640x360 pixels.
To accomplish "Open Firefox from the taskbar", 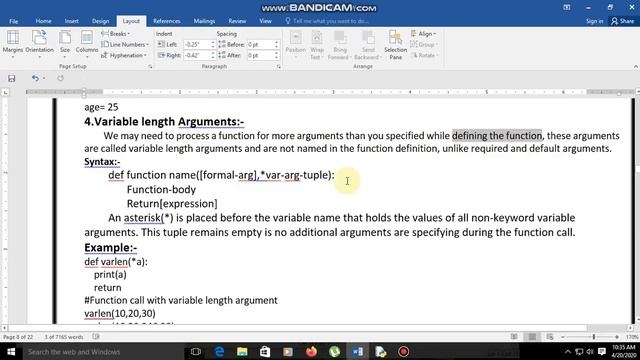I will (311, 351).
